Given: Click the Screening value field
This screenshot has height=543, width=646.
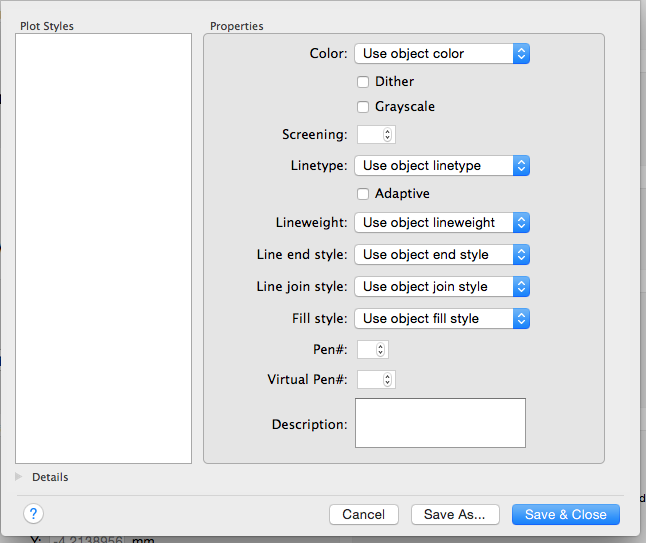Looking at the screenshot, I should pyautogui.click(x=369, y=134).
